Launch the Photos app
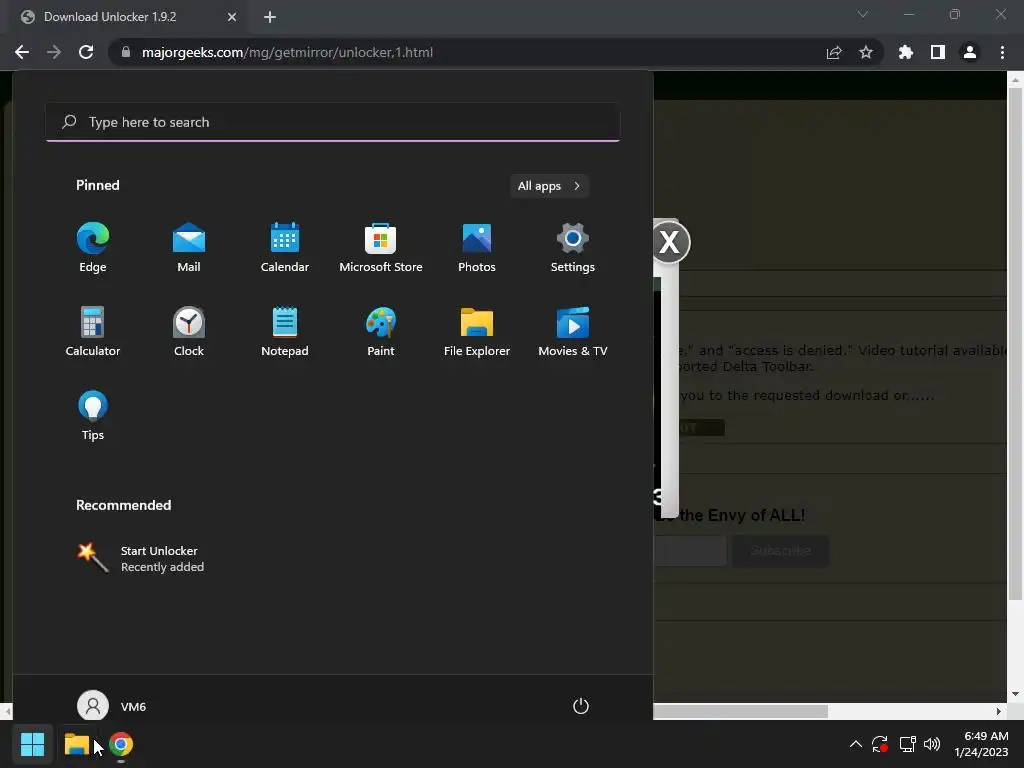 click(x=477, y=248)
